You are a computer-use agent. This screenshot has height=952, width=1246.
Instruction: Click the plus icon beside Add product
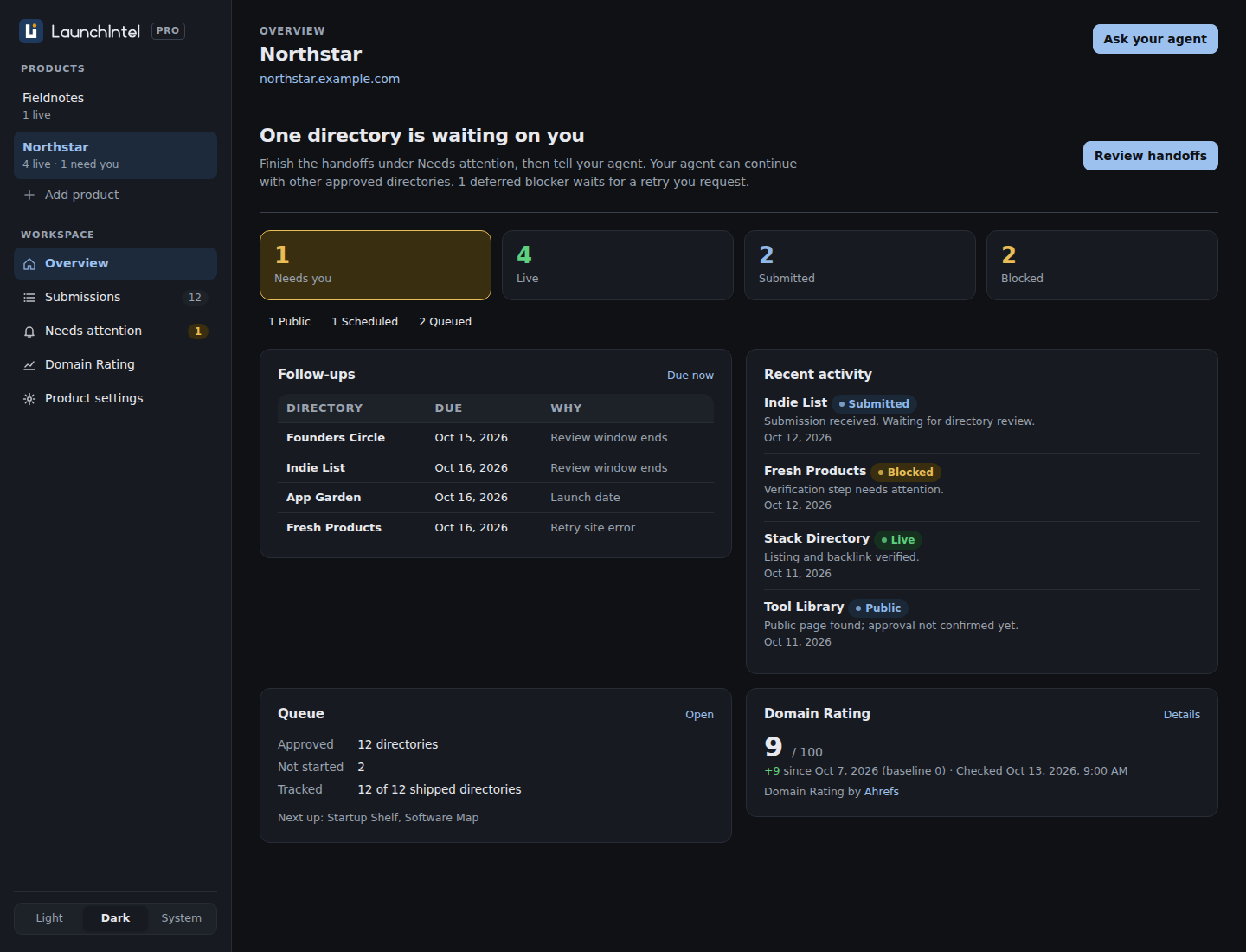[x=29, y=195]
